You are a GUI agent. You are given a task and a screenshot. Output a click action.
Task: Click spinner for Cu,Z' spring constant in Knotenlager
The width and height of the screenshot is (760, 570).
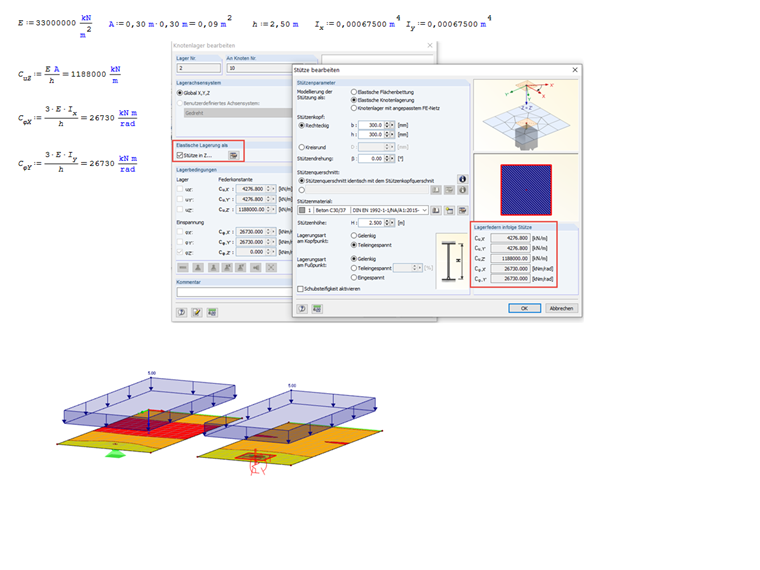[x=268, y=209]
